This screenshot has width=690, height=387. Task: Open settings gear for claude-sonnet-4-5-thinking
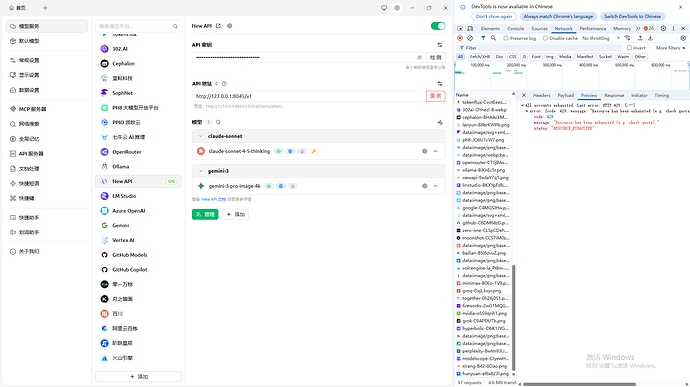click(x=425, y=151)
